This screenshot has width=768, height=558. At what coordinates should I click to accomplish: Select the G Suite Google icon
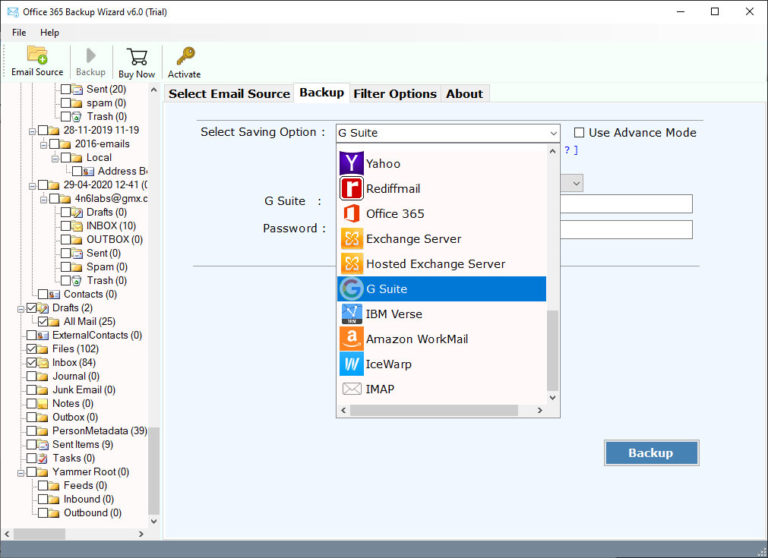(x=351, y=289)
